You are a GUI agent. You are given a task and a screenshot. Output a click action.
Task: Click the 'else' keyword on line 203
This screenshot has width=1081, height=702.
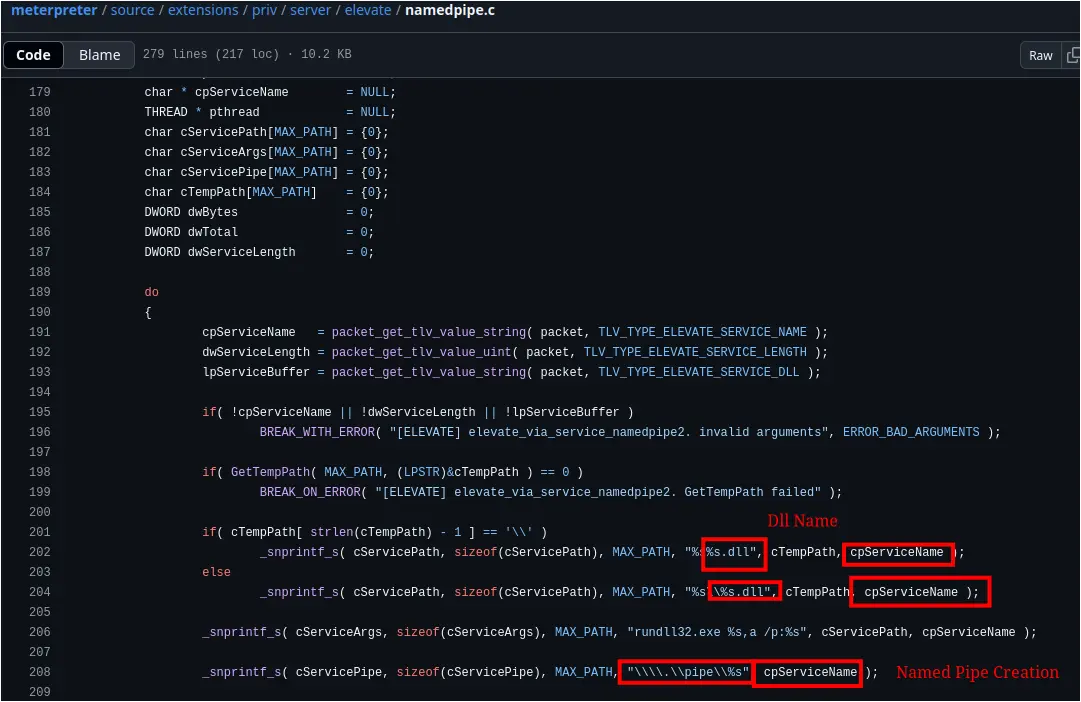coord(216,572)
